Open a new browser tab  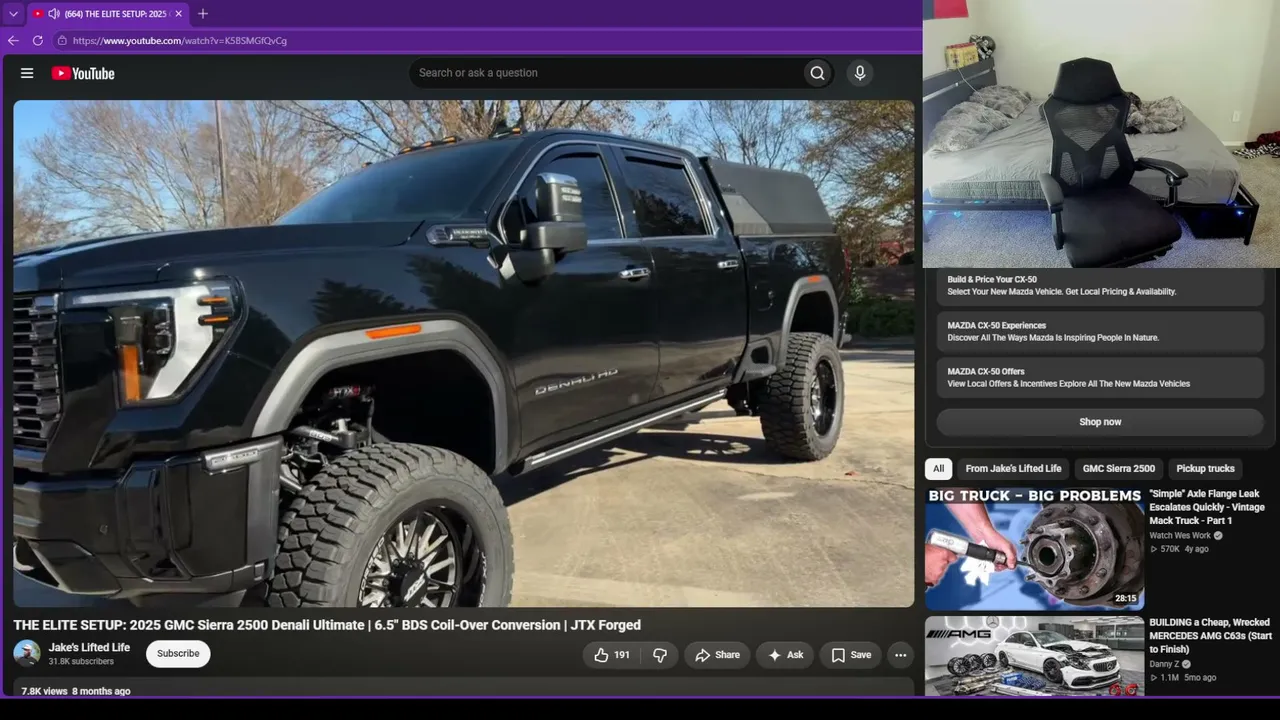(x=203, y=14)
